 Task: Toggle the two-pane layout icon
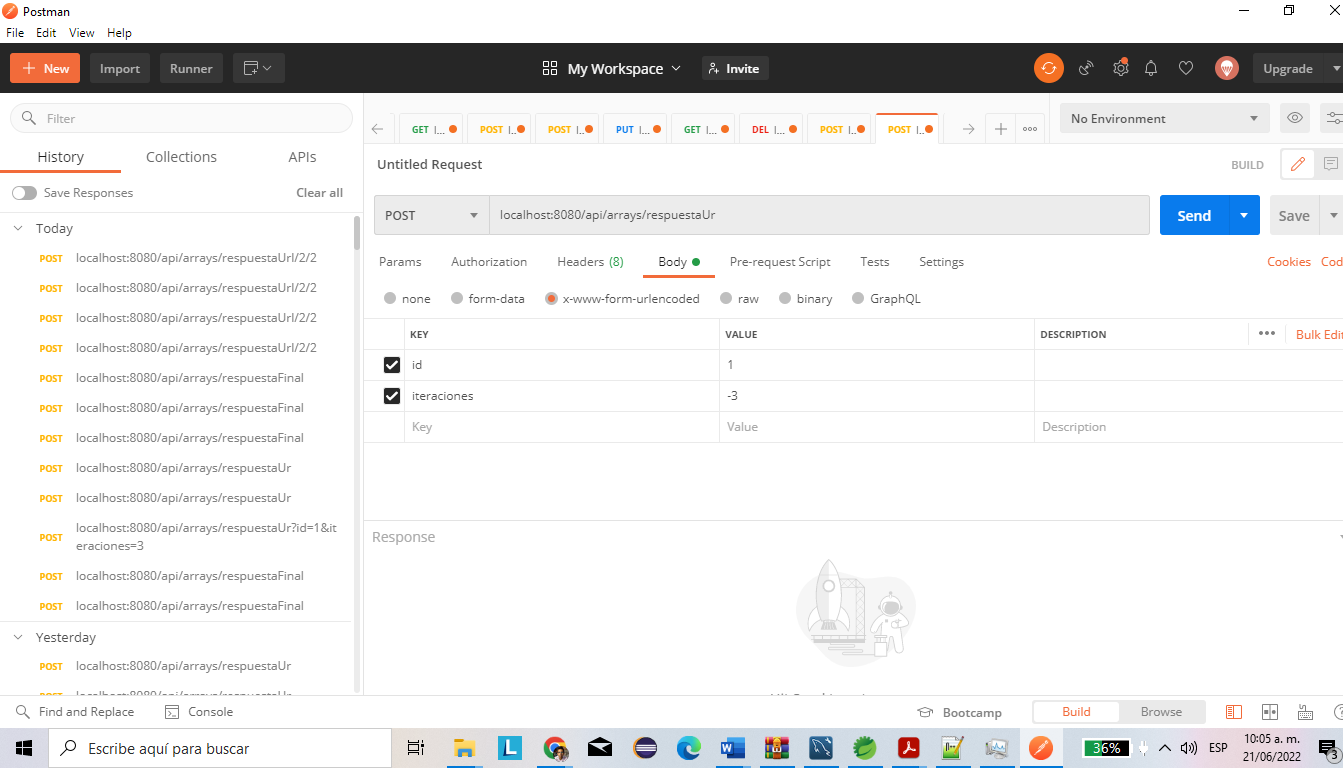tap(1269, 711)
